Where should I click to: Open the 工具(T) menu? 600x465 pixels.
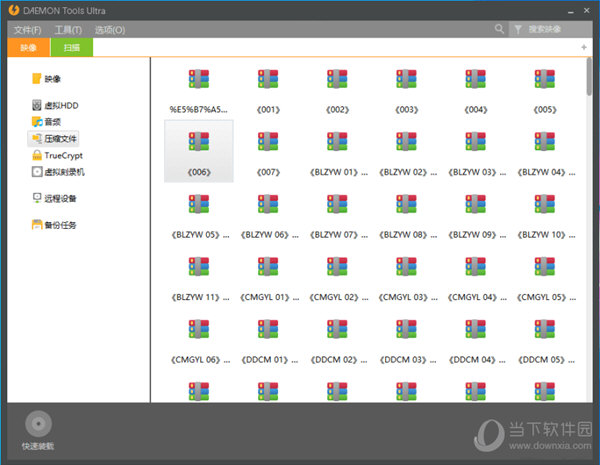point(68,30)
